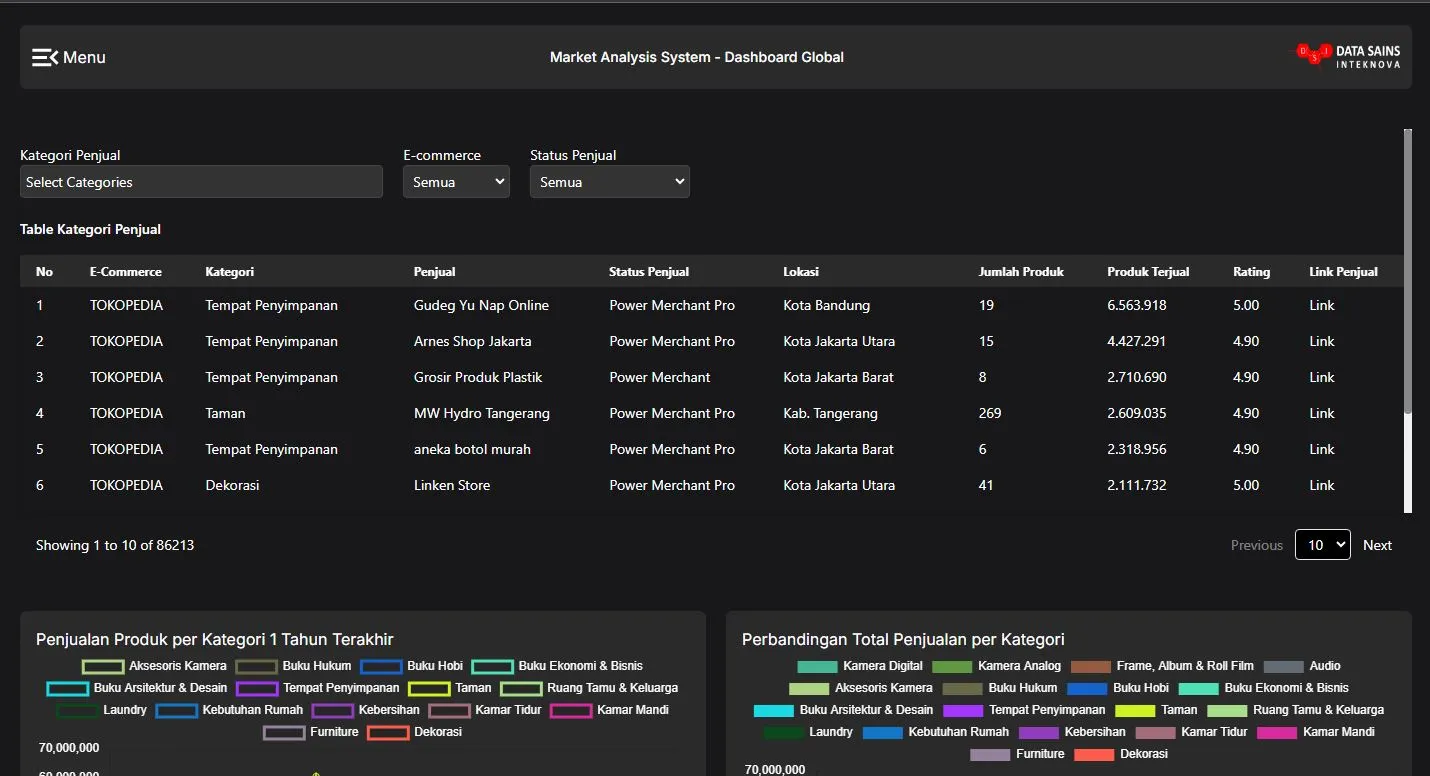Toggle Buku Ekonomi & Bisnis in 1 Tahun Terakhir chart

pos(557,666)
